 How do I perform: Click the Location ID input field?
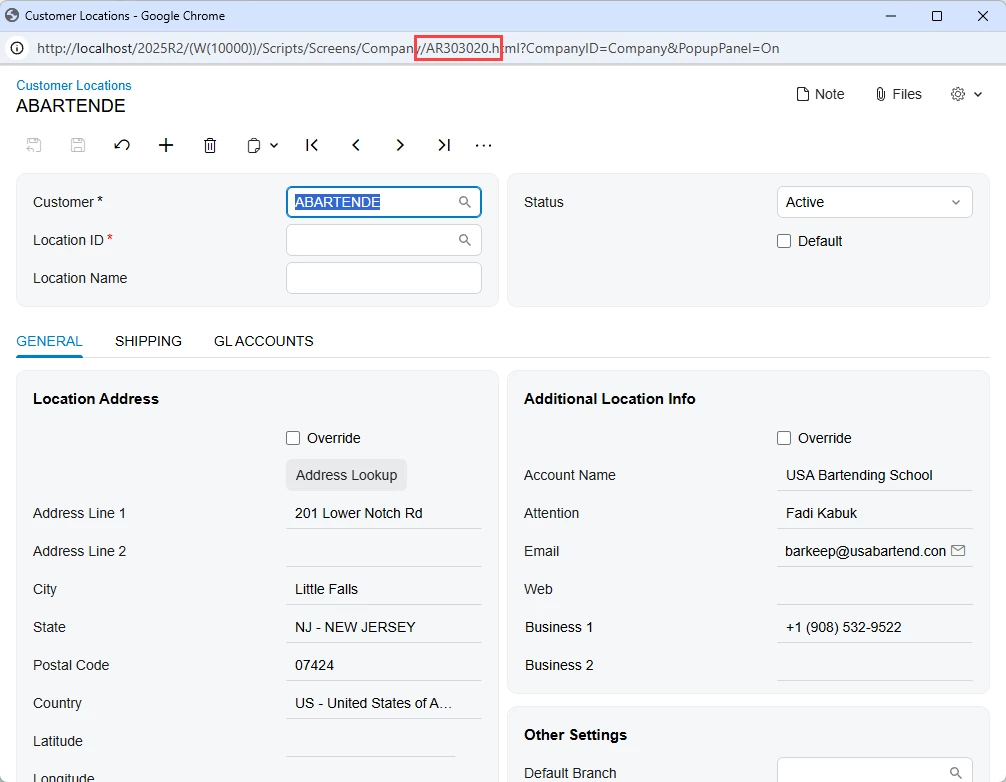(384, 240)
